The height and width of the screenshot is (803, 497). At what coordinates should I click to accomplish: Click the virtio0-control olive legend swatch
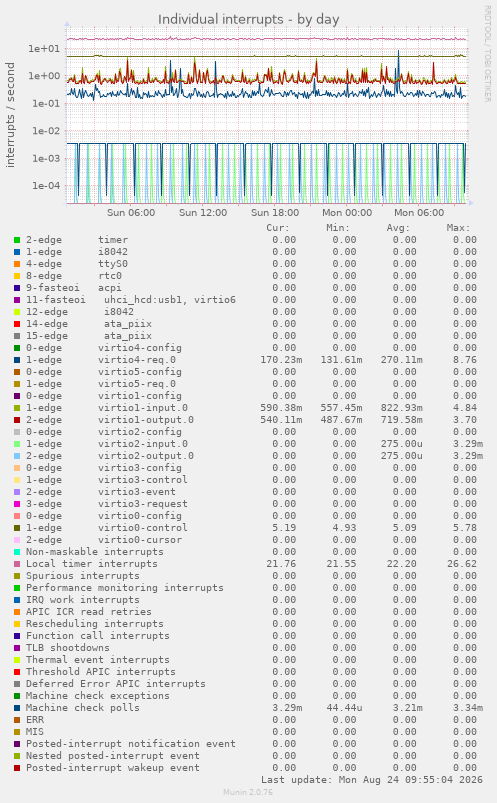(17, 528)
